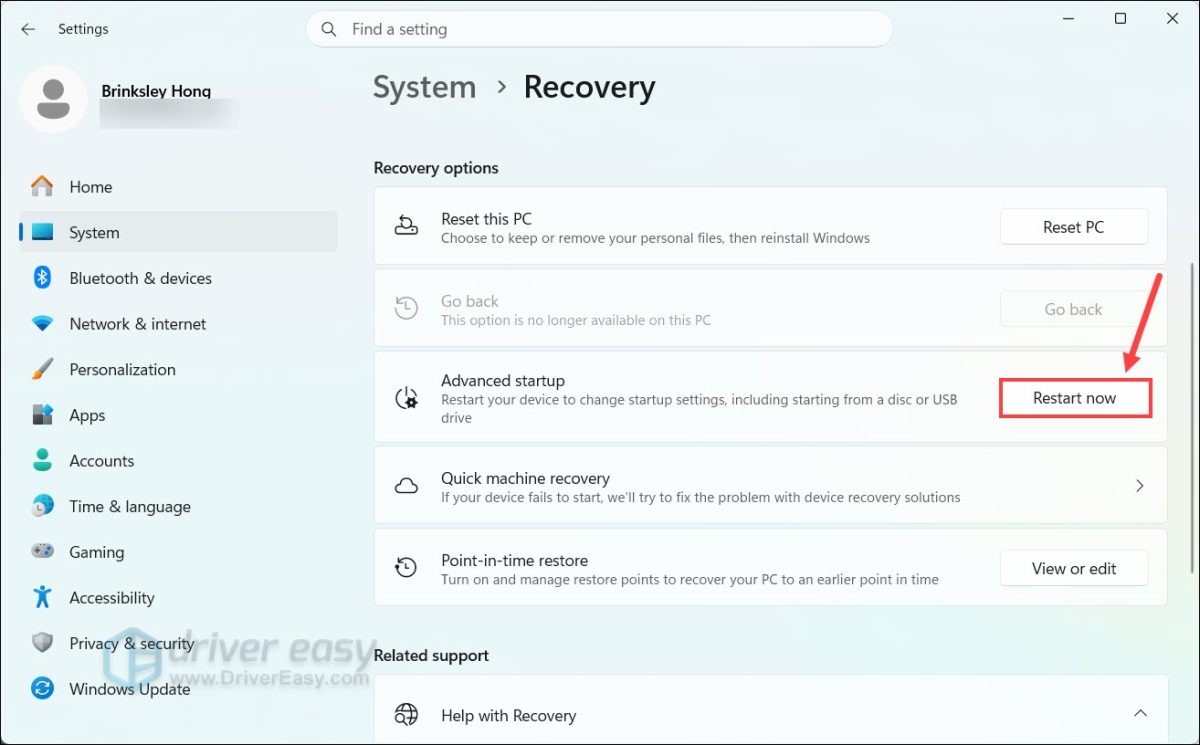The width and height of the screenshot is (1200, 745).
Task: Click the Accounts person icon
Action: (x=42, y=460)
